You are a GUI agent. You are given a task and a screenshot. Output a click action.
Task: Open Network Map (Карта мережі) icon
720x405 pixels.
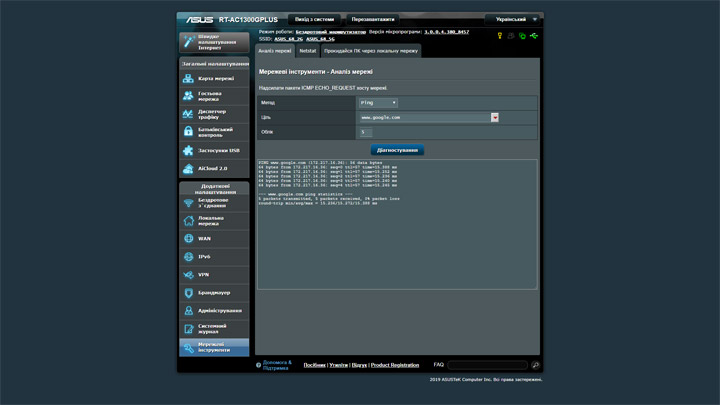(188, 79)
